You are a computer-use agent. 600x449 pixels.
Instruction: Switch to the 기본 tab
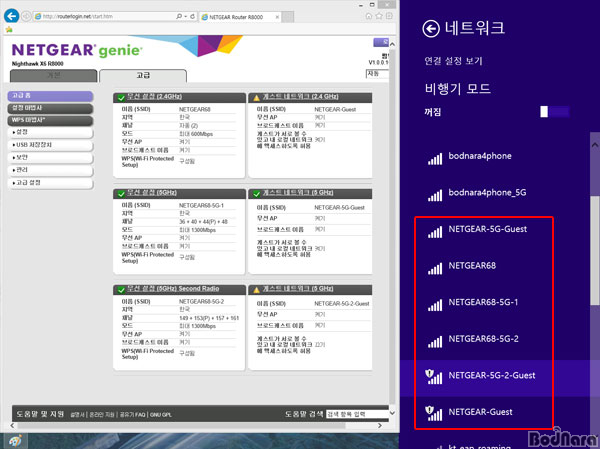point(53,75)
